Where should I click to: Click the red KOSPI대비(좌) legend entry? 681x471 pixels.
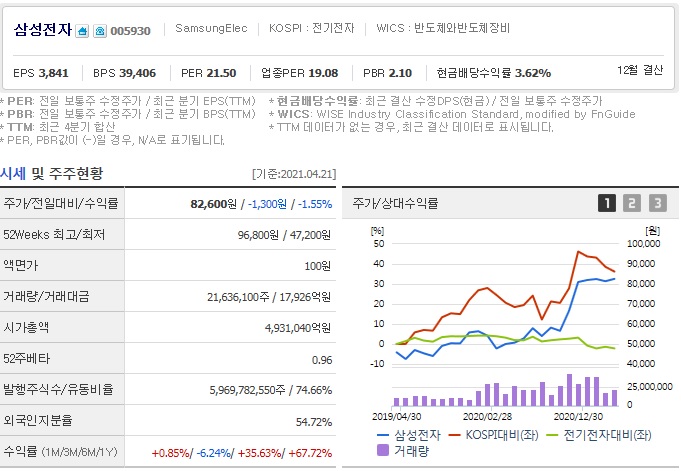pyautogui.click(x=493, y=435)
